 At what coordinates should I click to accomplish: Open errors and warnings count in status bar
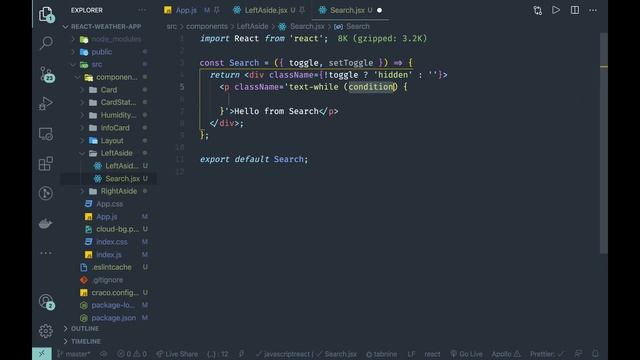pos(132,354)
